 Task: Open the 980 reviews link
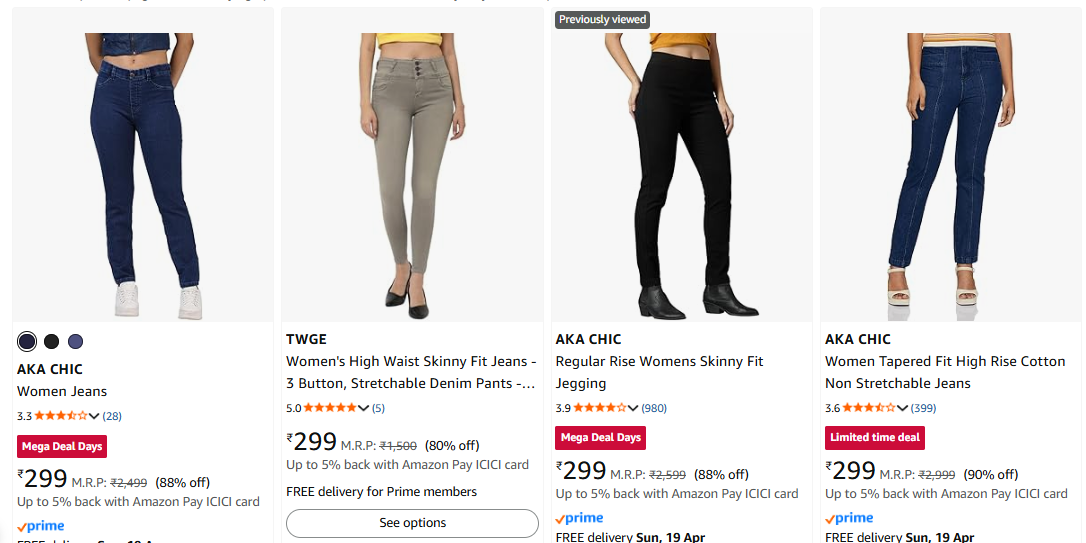click(654, 408)
